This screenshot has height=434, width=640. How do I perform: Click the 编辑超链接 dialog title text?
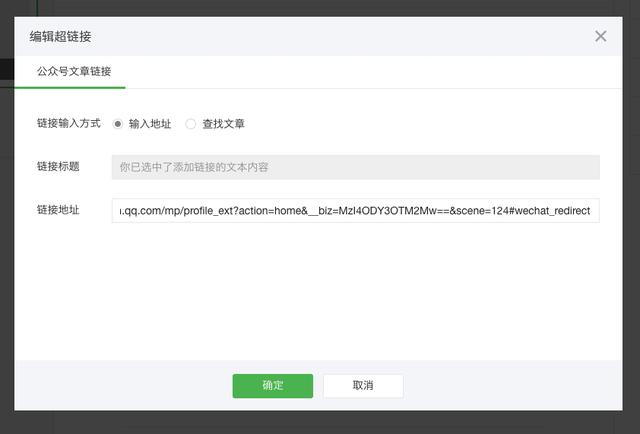pos(61,37)
